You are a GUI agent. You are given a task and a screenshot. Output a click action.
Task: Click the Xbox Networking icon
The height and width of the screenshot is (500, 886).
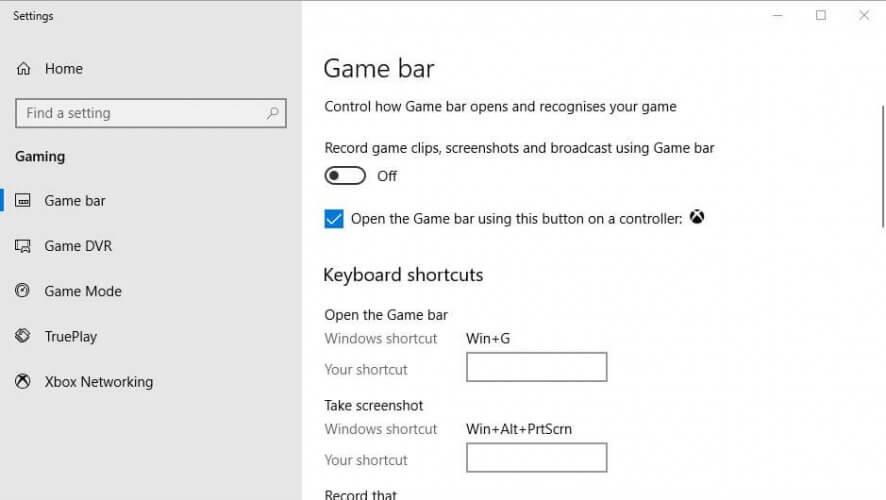click(x=23, y=381)
